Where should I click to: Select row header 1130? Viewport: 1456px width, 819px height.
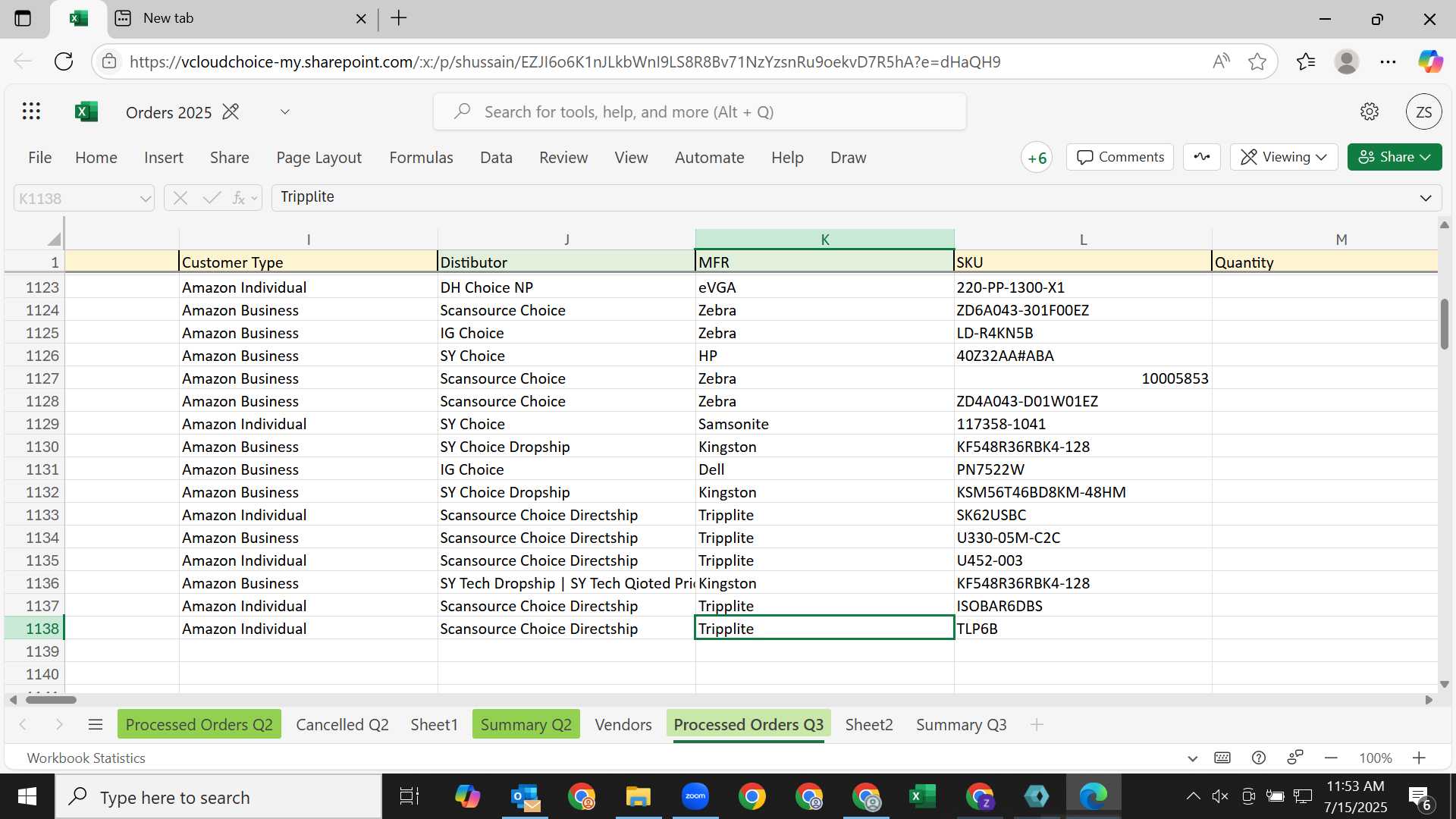pos(35,446)
